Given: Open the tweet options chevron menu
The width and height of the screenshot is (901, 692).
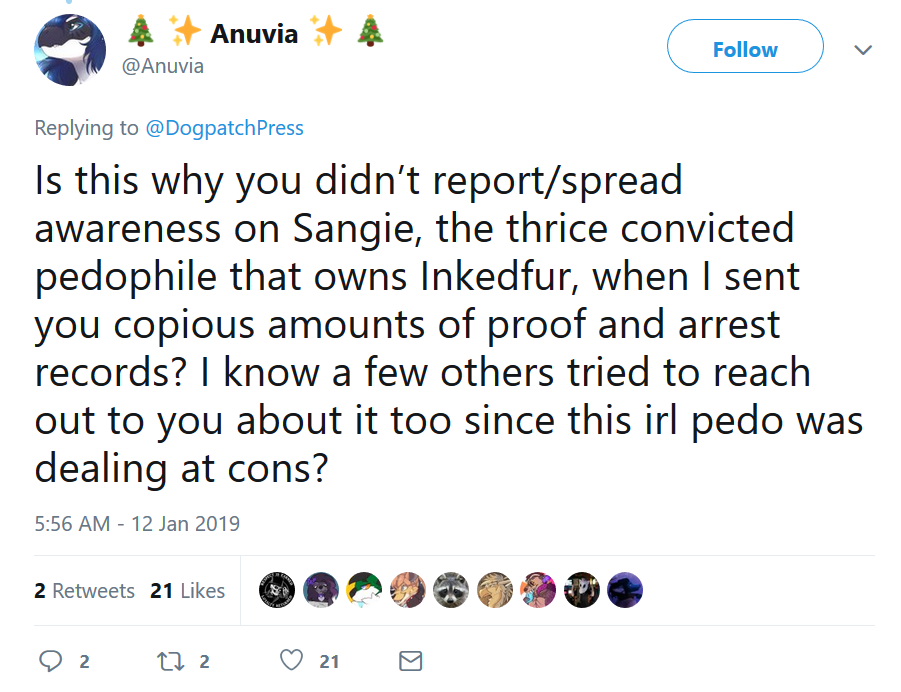Looking at the screenshot, I should click(863, 50).
